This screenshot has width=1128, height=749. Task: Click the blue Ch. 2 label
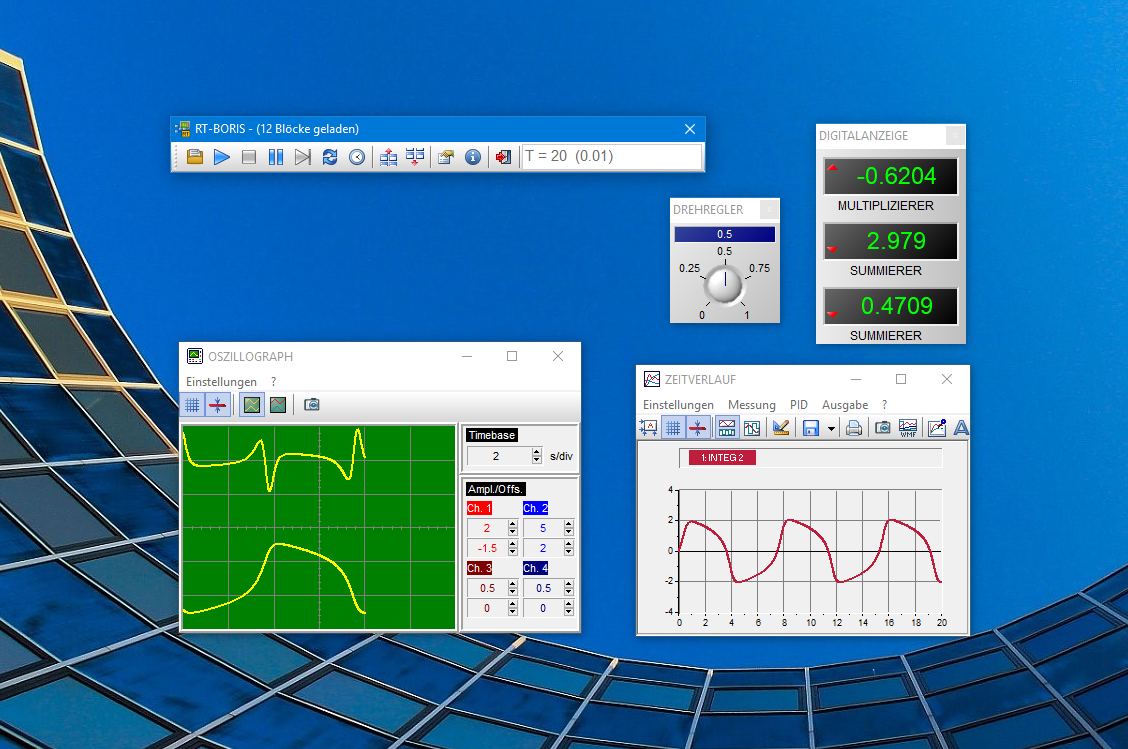pyautogui.click(x=535, y=508)
